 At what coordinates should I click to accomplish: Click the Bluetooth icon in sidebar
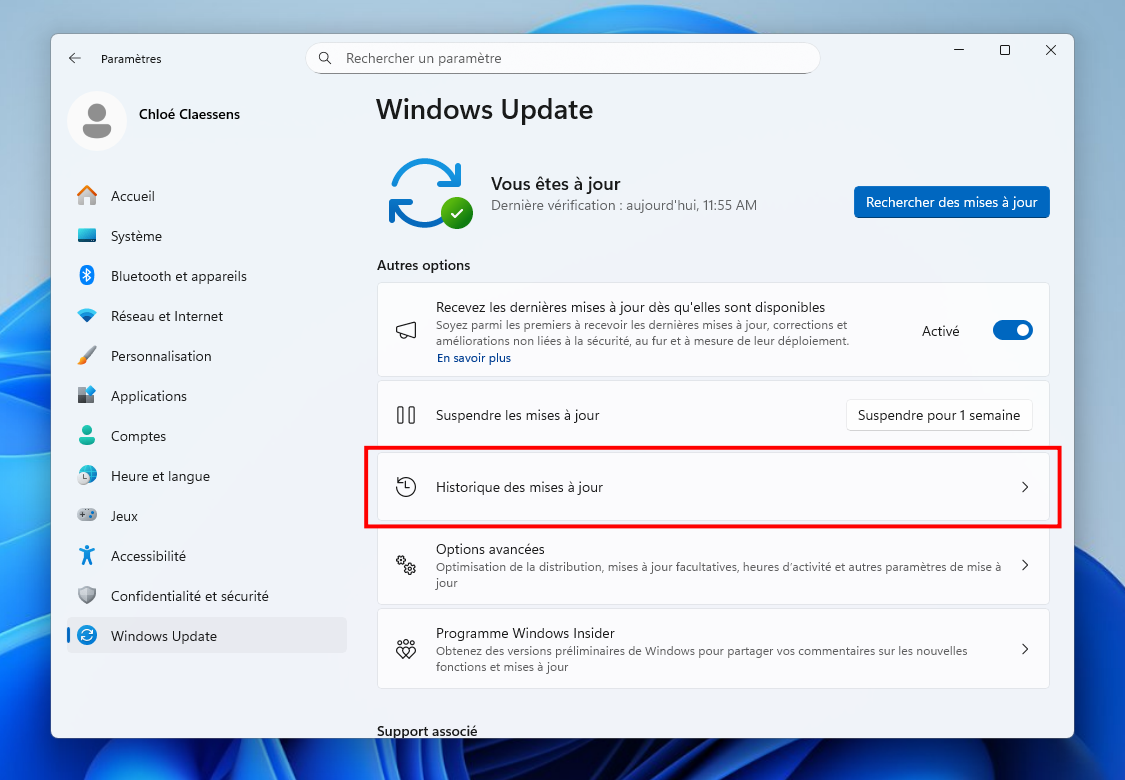(87, 276)
